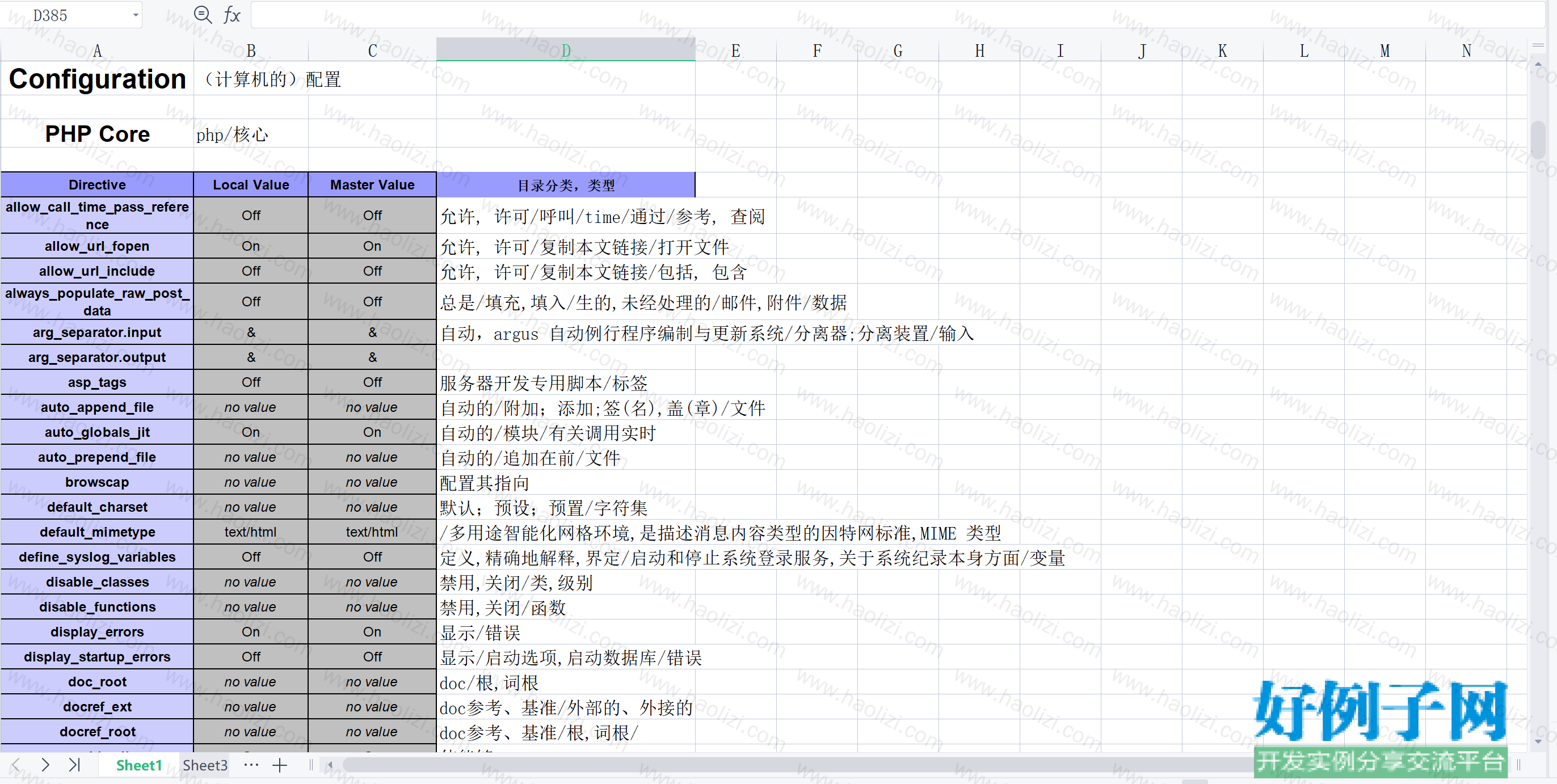Click the php/核心 cell
The image size is (1557, 784).
tap(251, 134)
